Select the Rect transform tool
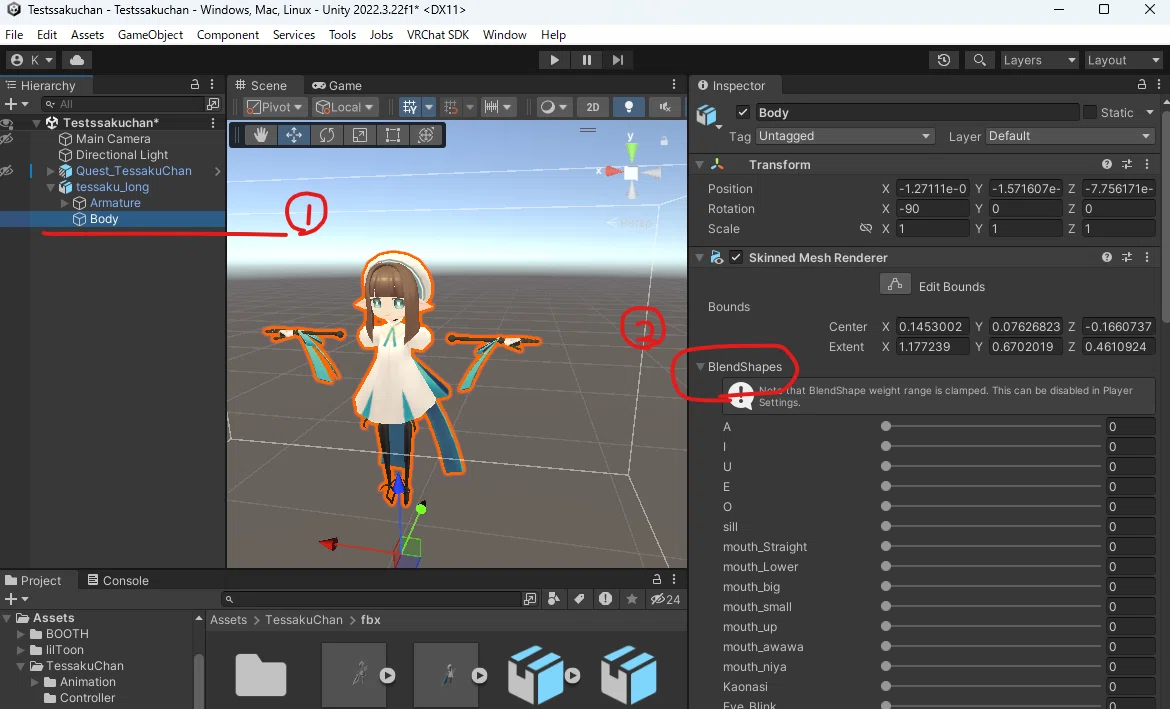Image resolution: width=1170 pixels, height=709 pixels. point(392,135)
